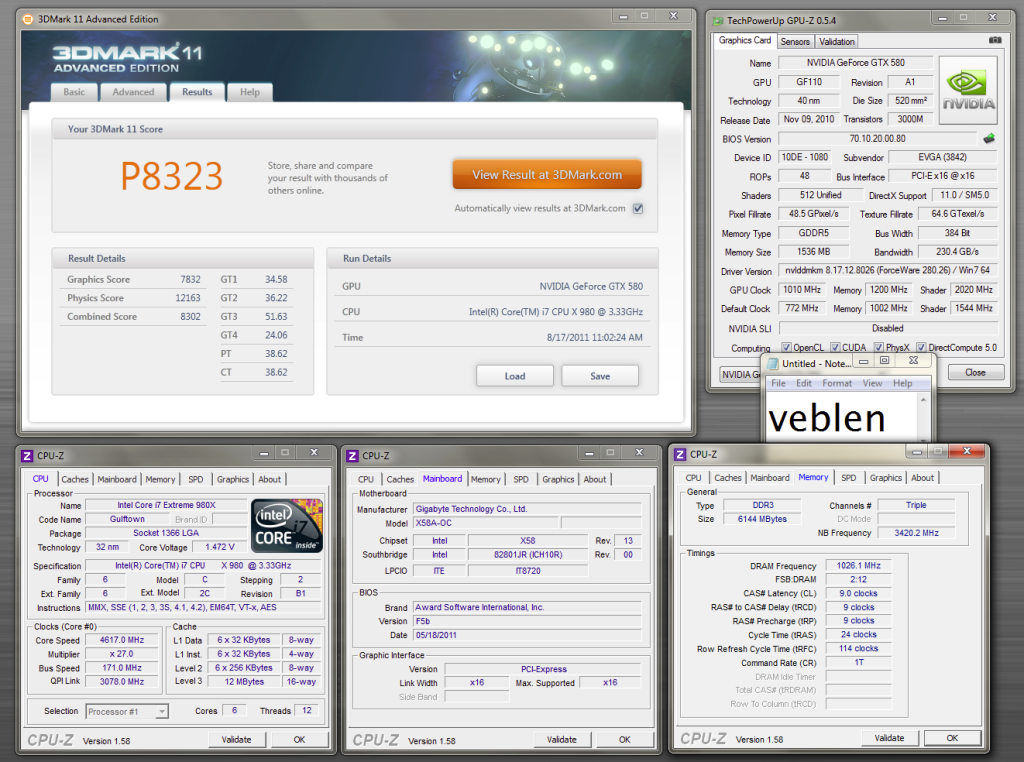This screenshot has width=1024, height=762.
Task: Open Graphics tab in CPU-Z window showing memory Timings
Action: click(x=886, y=478)
